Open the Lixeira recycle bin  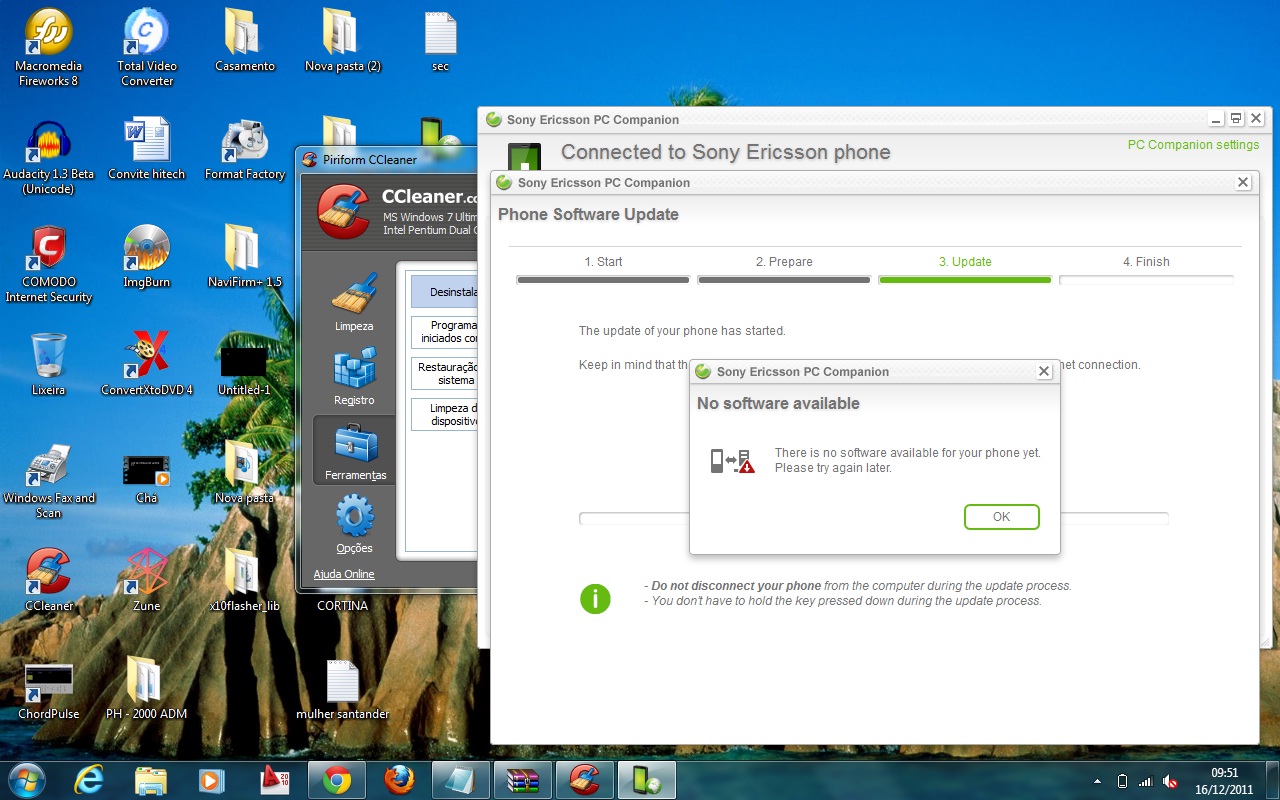(x=48, y=364)
